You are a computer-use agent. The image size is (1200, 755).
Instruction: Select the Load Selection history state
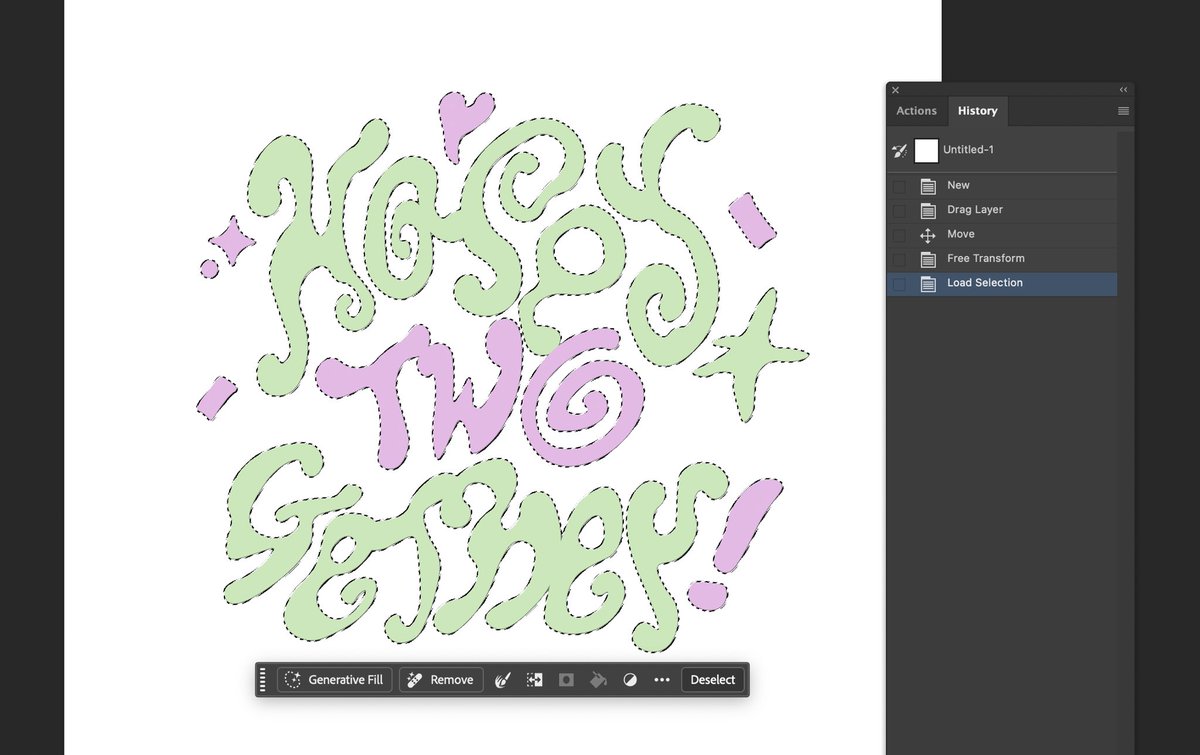(x=1002, y=283)
